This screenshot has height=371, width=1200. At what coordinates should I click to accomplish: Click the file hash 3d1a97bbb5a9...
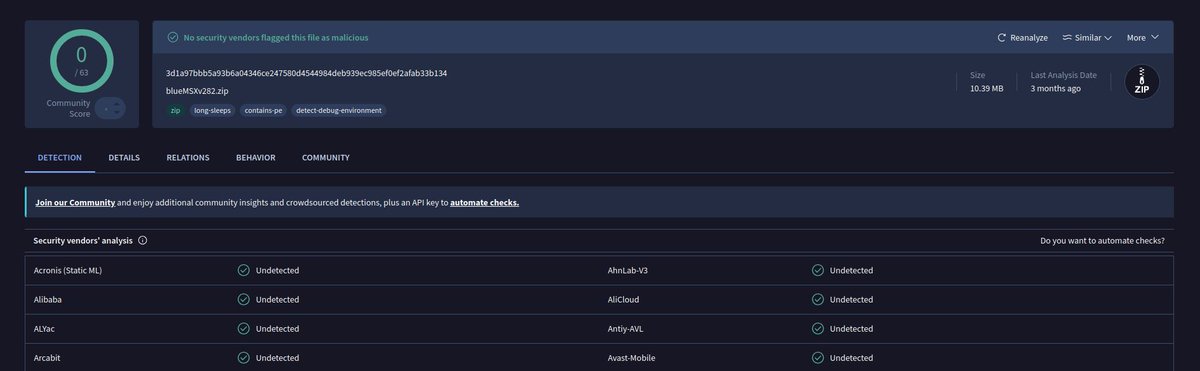[306, 74]
